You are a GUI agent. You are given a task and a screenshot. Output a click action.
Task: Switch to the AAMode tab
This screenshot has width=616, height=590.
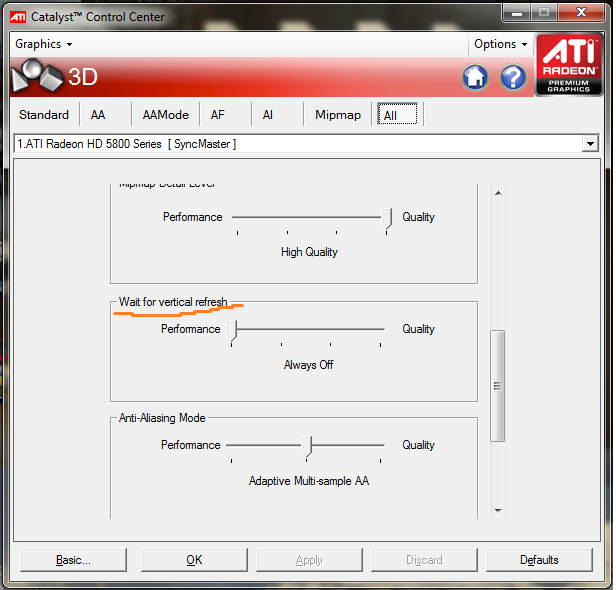click(x=165, y=115)
